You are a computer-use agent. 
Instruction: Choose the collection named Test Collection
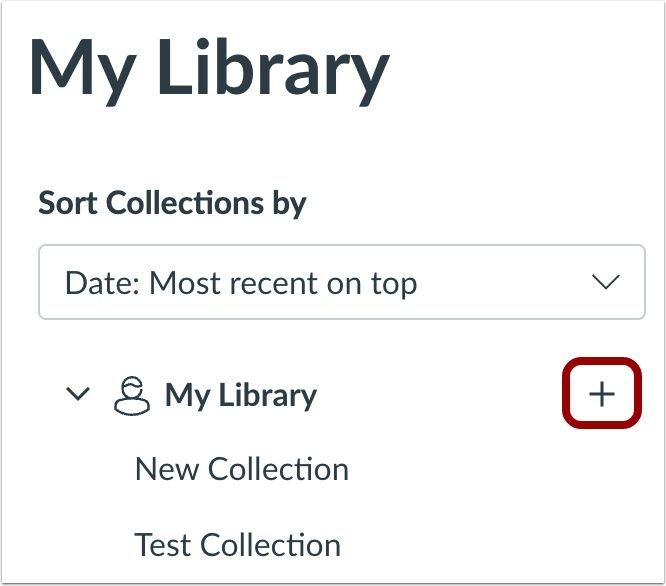[237, 545]
